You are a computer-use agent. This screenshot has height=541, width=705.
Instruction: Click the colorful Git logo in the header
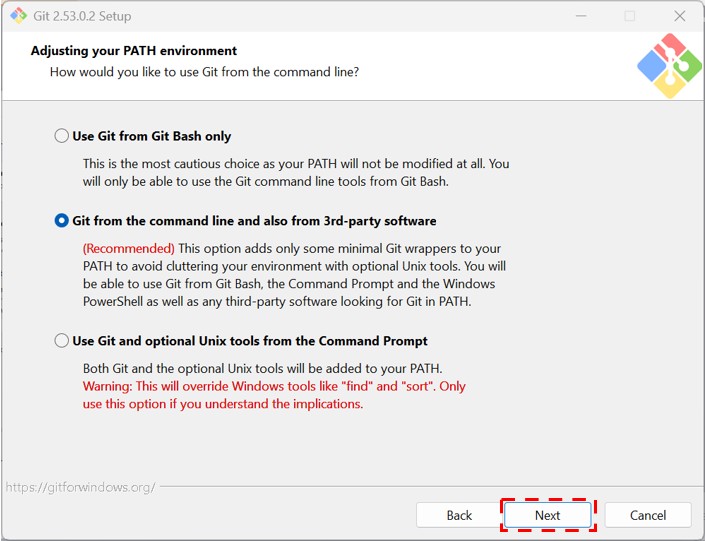(x=668, y=66)
